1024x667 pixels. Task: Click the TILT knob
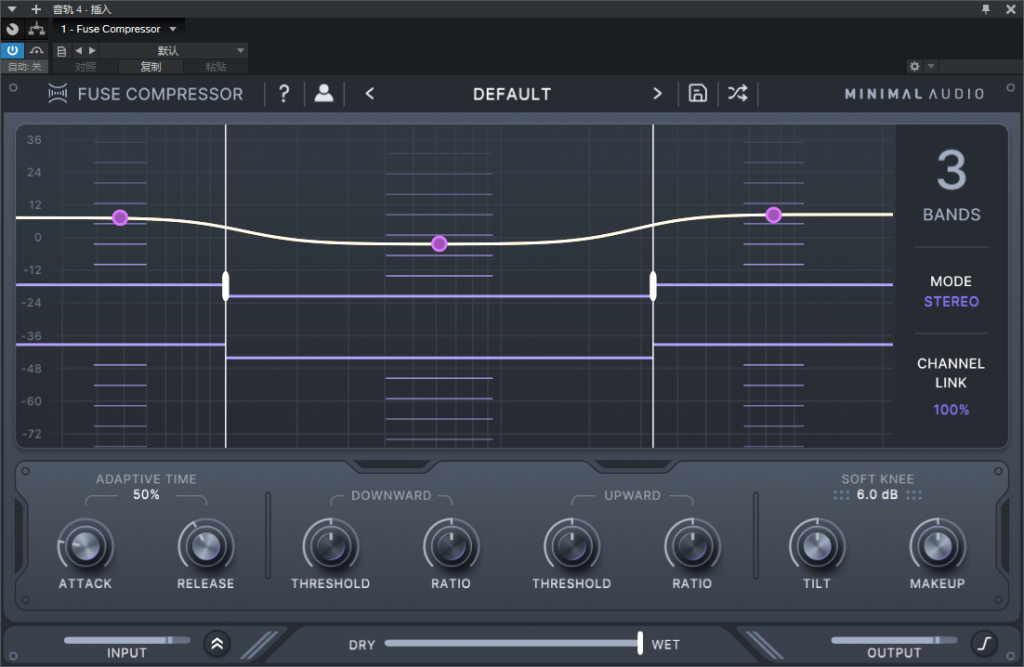(x=817, y=546)
